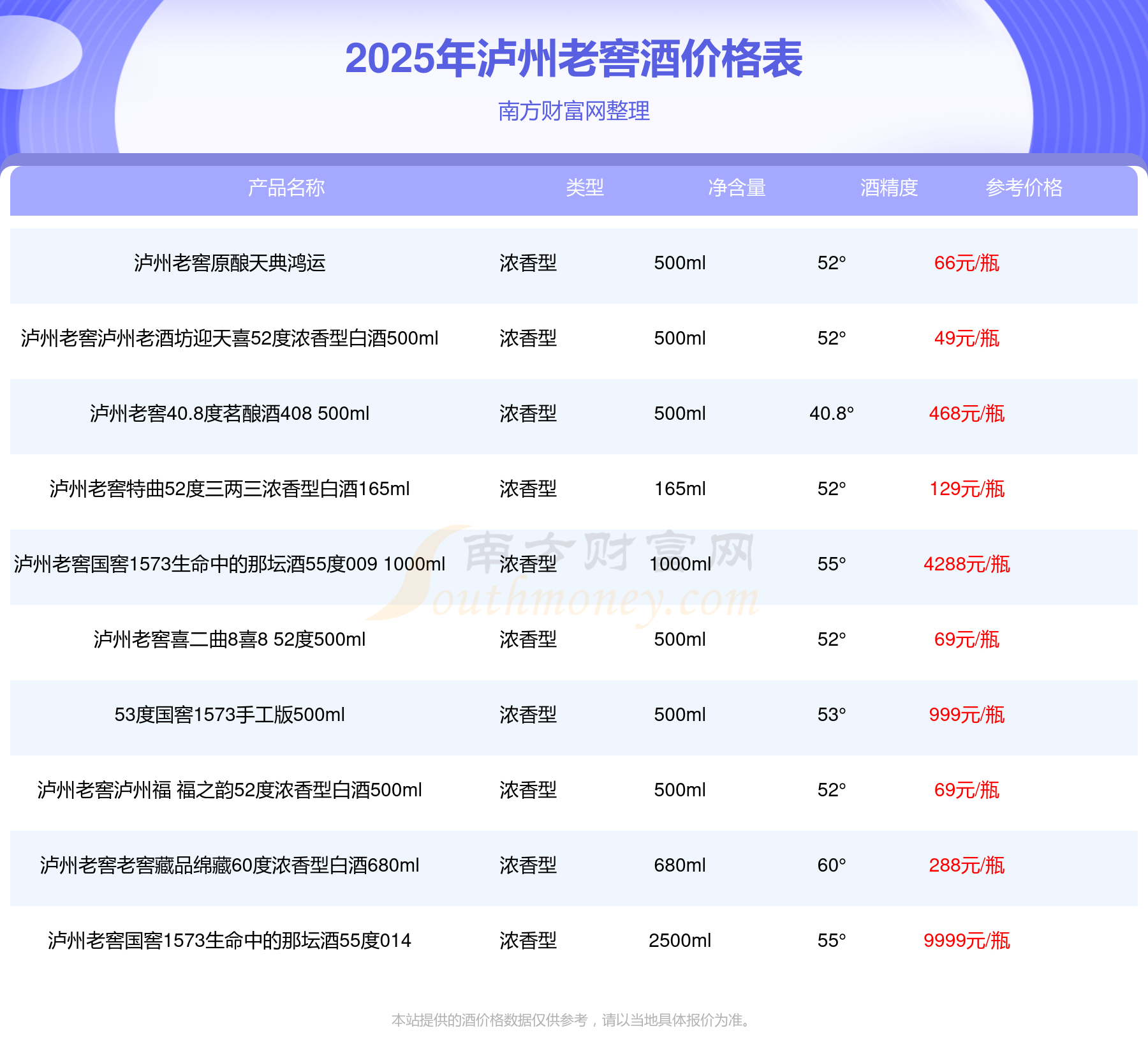The image size is (1148, 1049).
Task: Click the "53°" alcohol value
Action: pyautogui.click(x=832, y=715)
